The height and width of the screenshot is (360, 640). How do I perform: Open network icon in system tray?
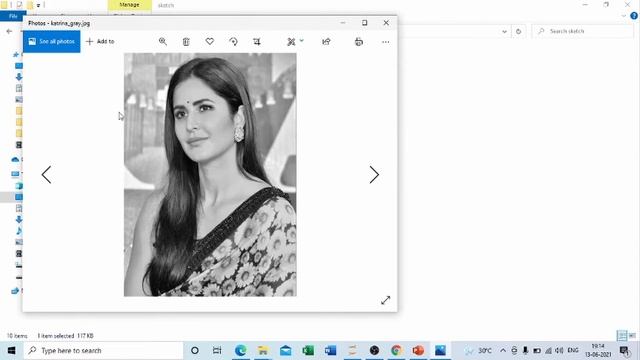(x=549, y=350)
